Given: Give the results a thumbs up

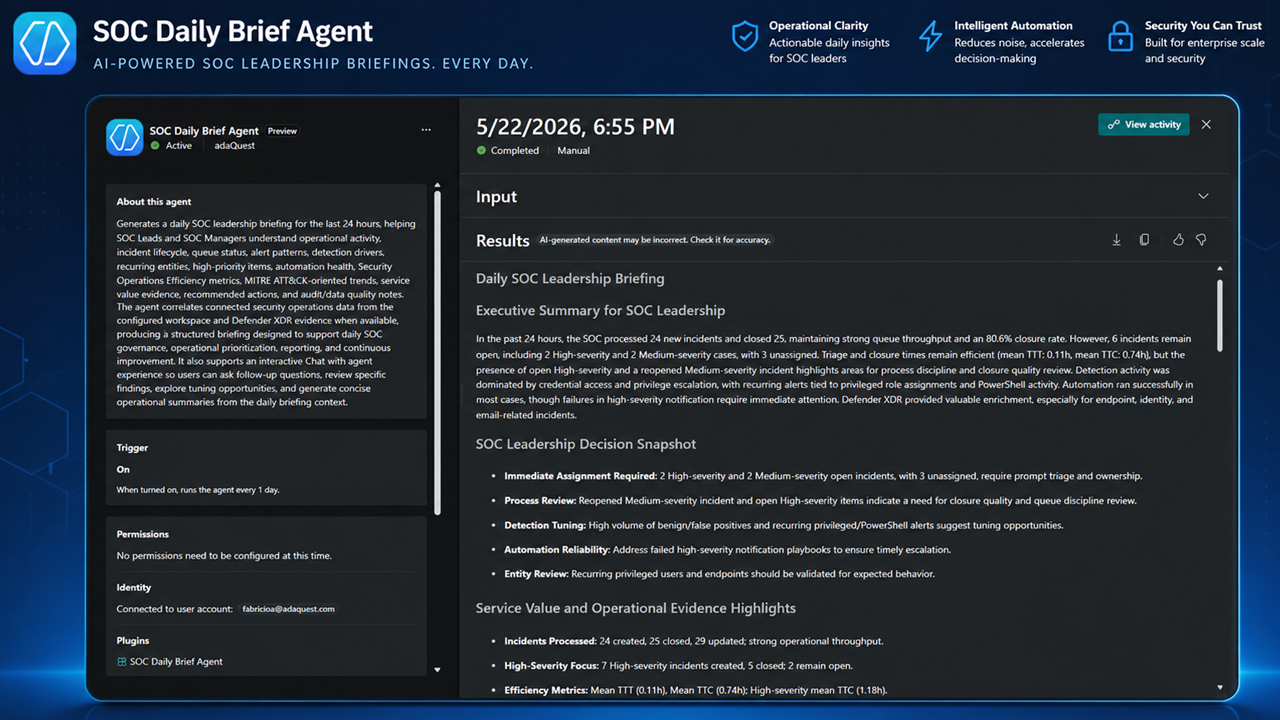Looking at the screenshot, I should pyautogui.click(x=1178, y=240).
